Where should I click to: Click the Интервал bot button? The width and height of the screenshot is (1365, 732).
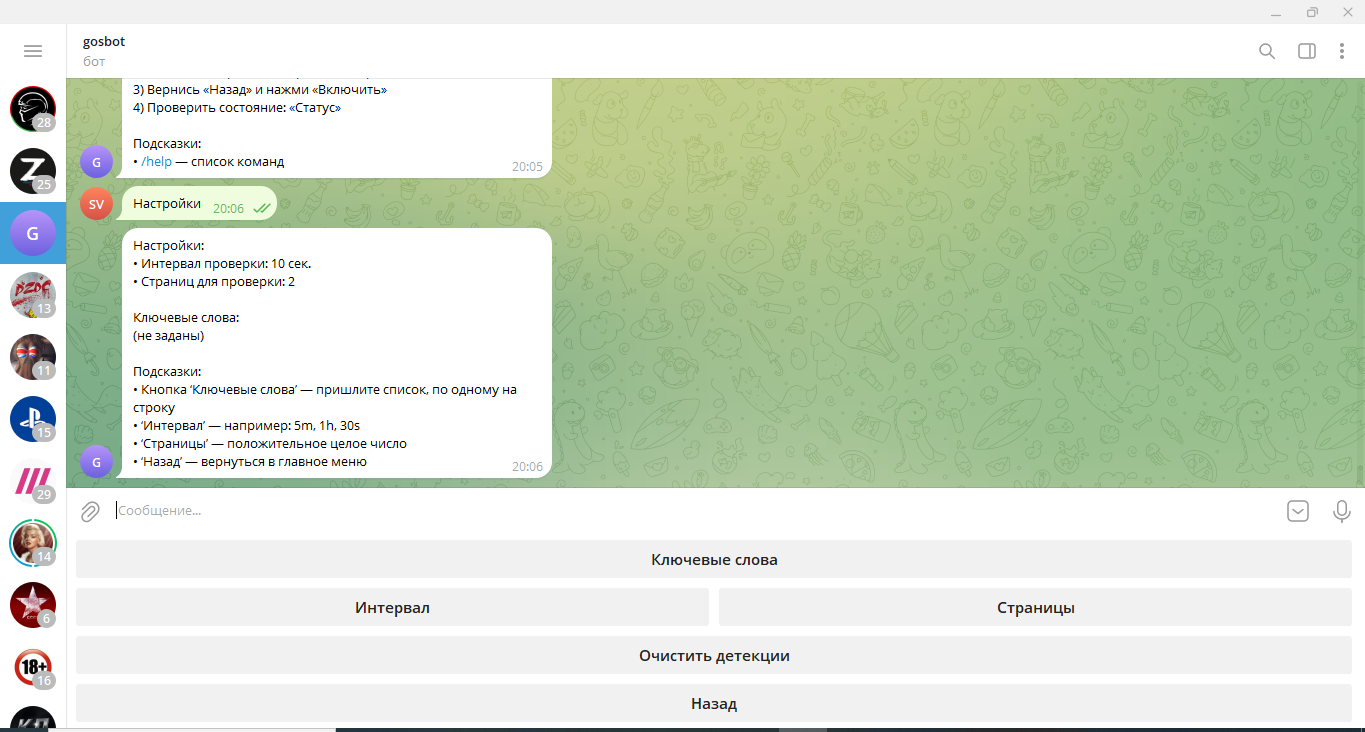(392, 607)
